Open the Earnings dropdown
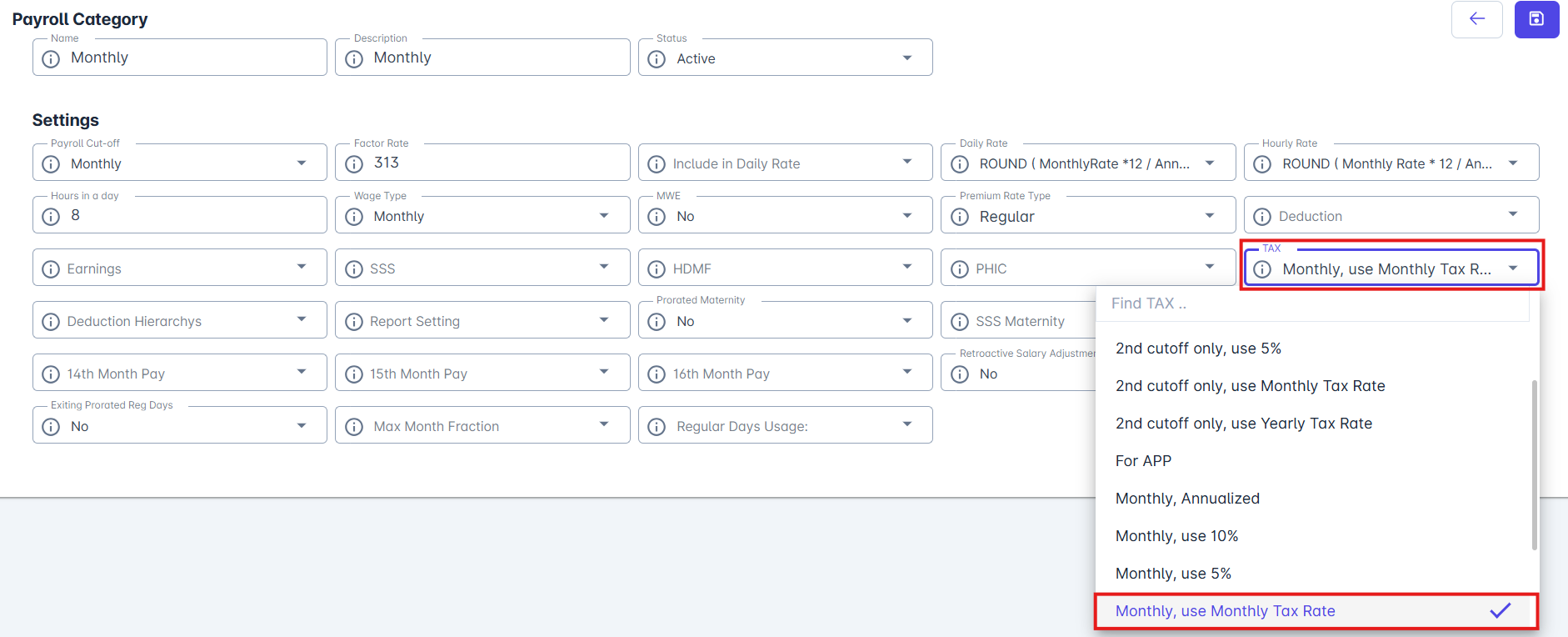 click(x=301, y=268)
